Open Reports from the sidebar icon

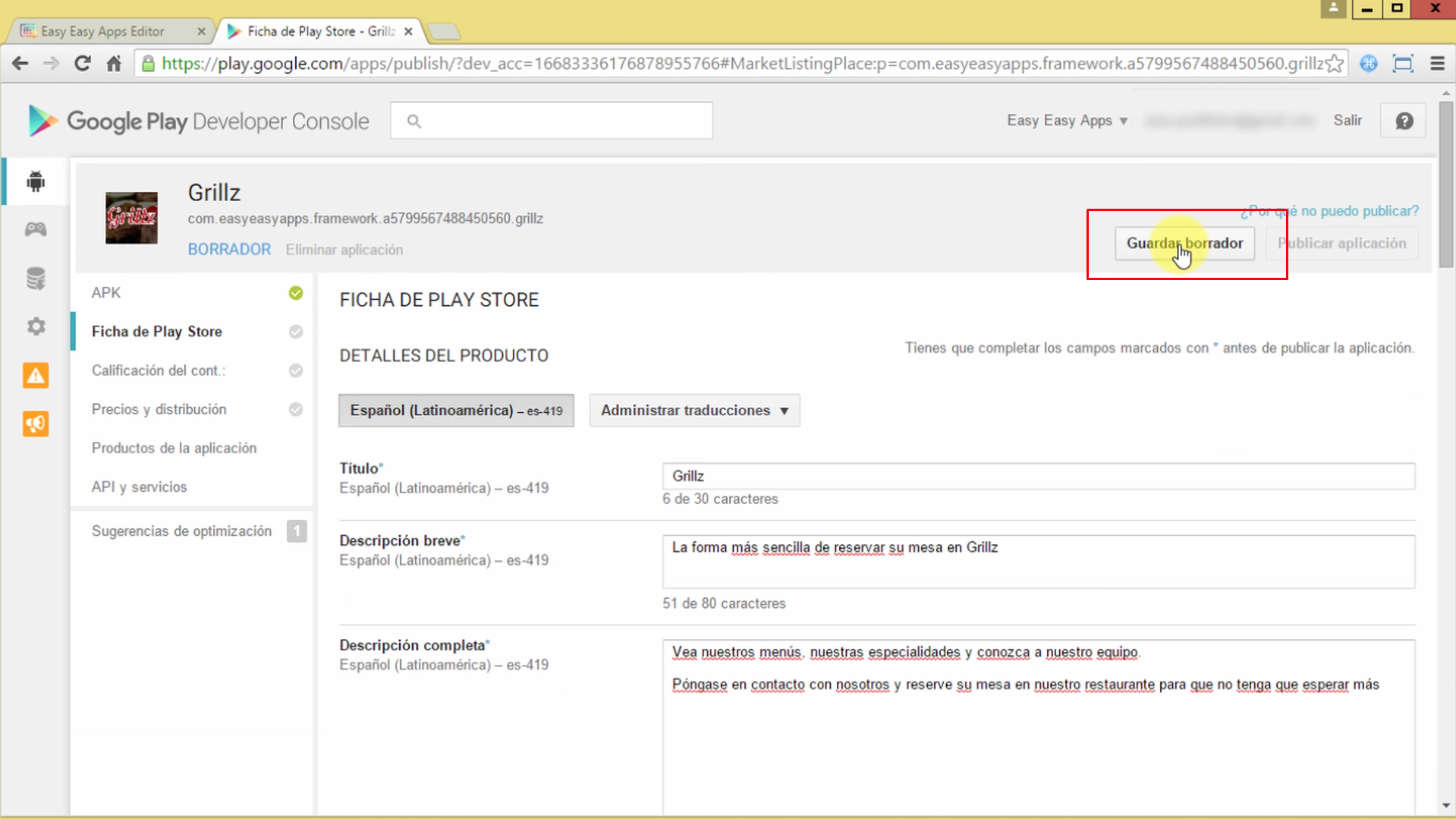[x=36, y=278]
